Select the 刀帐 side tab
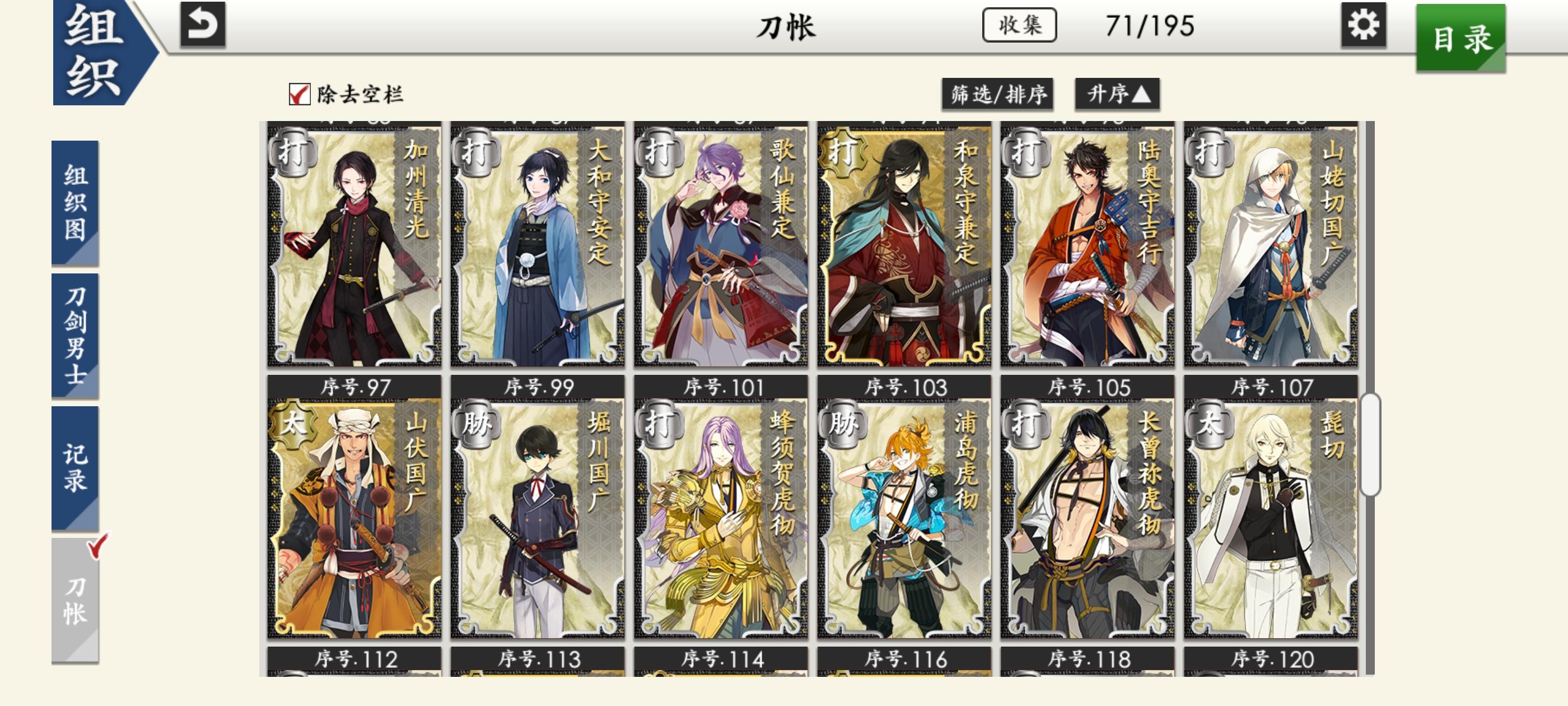1568x706 pixels. click(x=76, y=601)
